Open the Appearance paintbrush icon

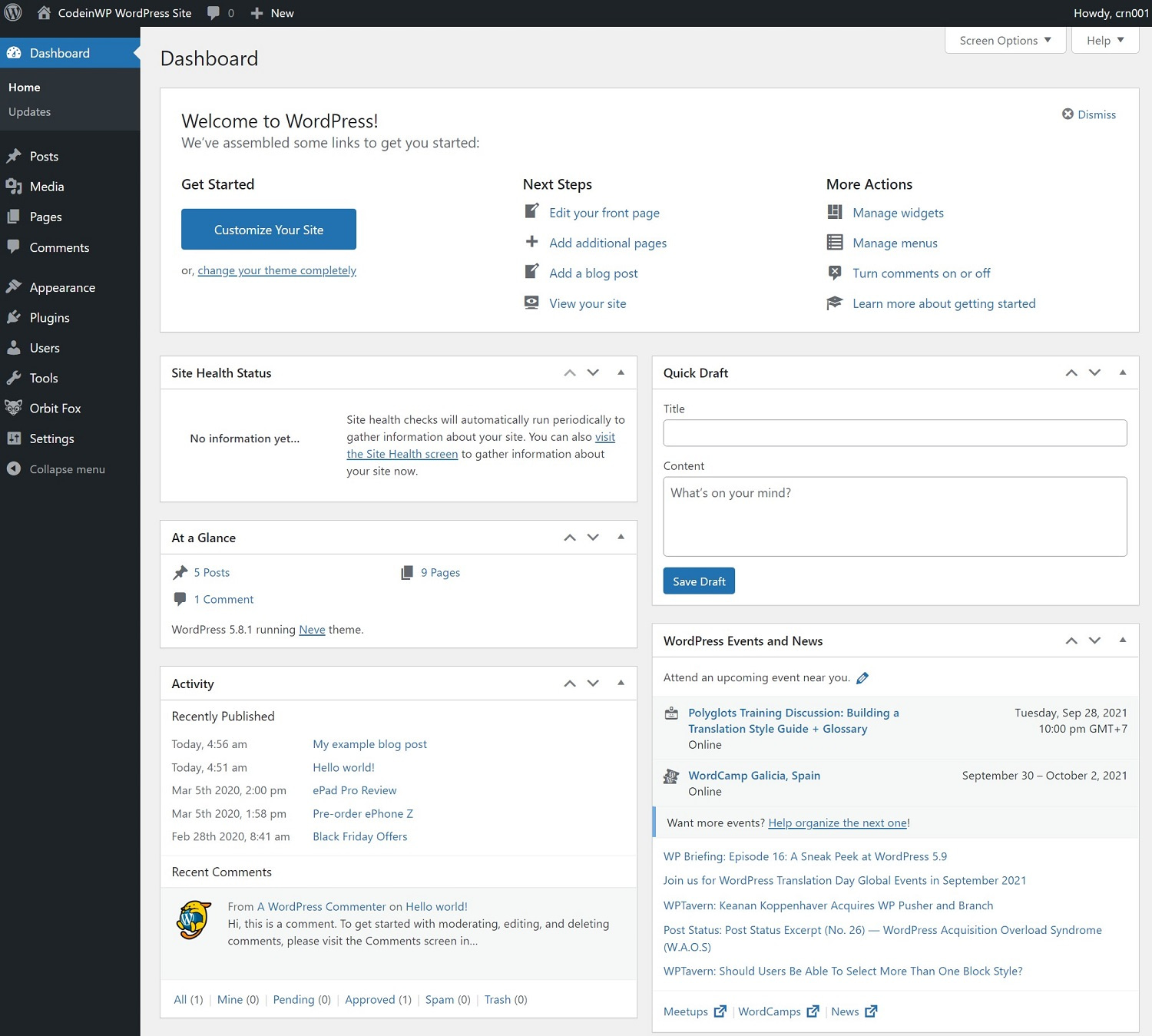[15, 286]
